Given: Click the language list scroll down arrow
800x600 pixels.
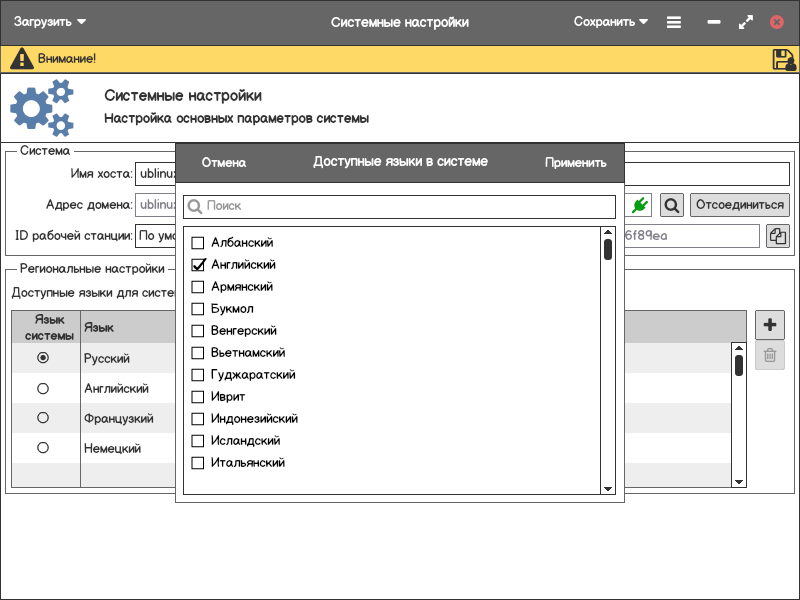Looking at the screenshot, I should tap(607, 488).
